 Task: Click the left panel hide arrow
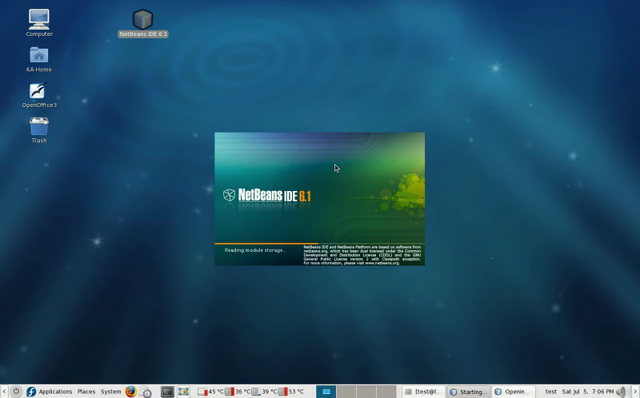(x=4, y=391)
